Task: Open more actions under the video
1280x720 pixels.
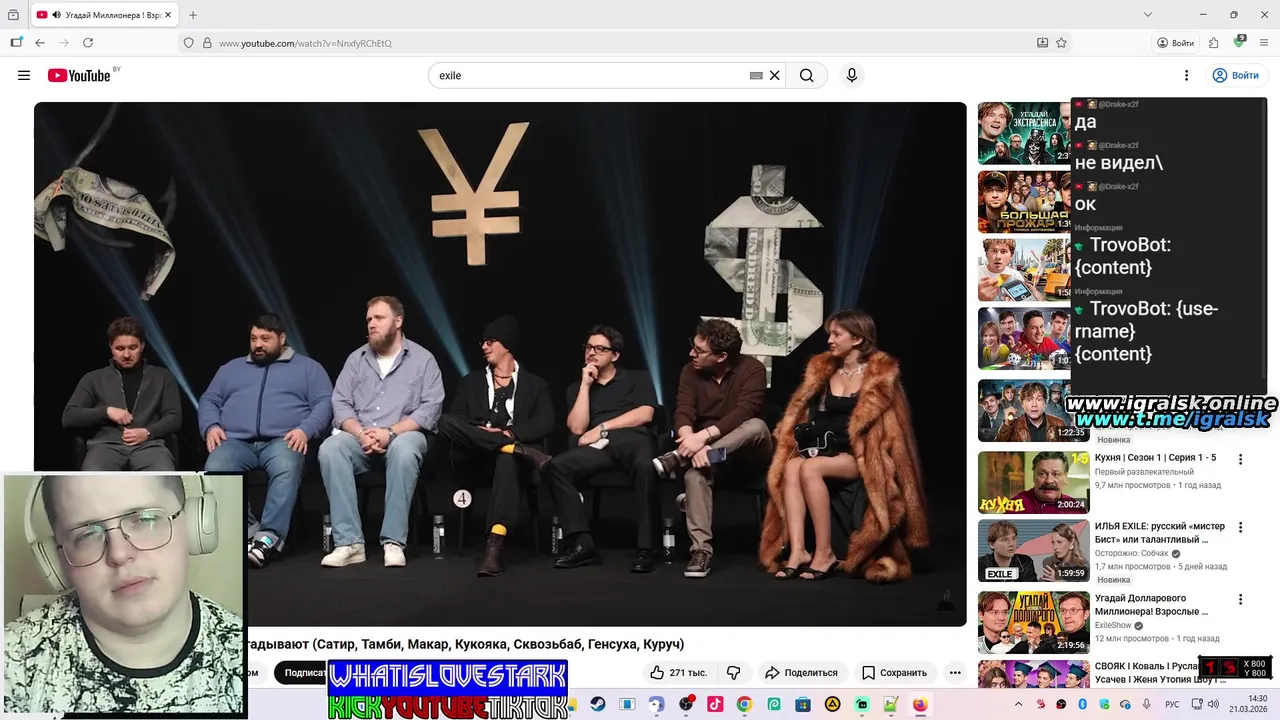Action: pyautogui.click(x=955, y=673)
